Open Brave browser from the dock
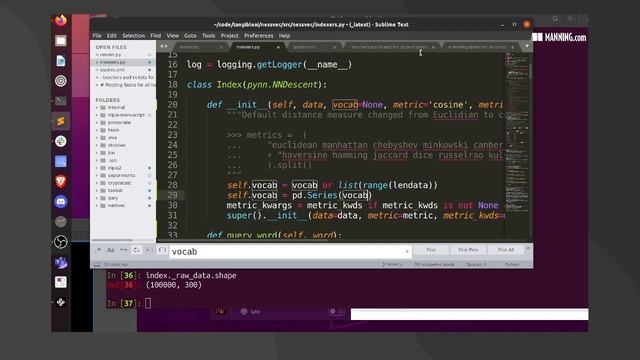Image resolution: width=640 pixels, height=360 pixels. pyautogui.click(x=61, y=181)
